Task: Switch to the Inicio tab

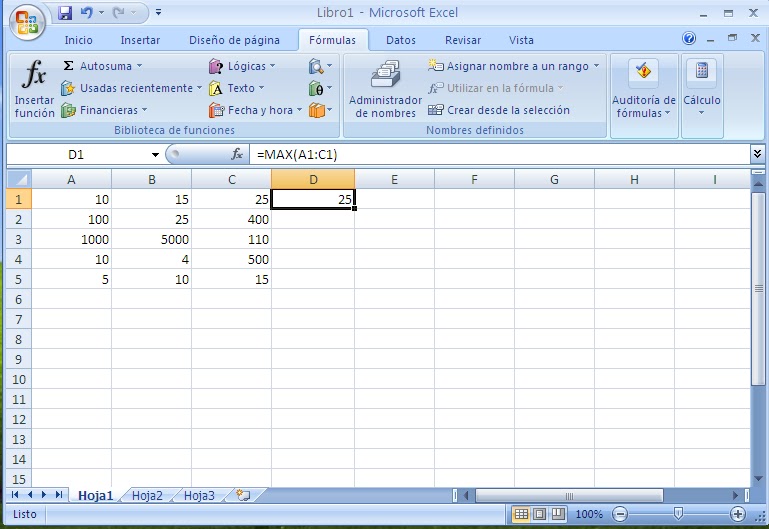Action: pos(78,40)
